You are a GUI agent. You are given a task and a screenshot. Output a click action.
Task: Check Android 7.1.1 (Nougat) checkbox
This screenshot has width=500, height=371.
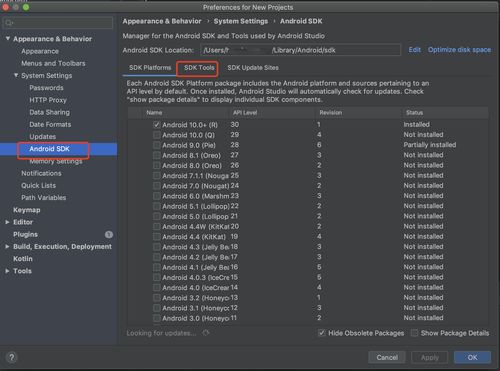[156, 176]
